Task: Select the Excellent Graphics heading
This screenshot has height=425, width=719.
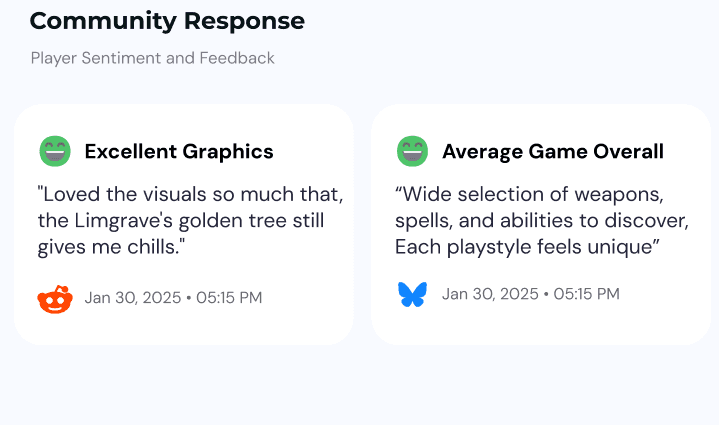Action: [179, 152]
